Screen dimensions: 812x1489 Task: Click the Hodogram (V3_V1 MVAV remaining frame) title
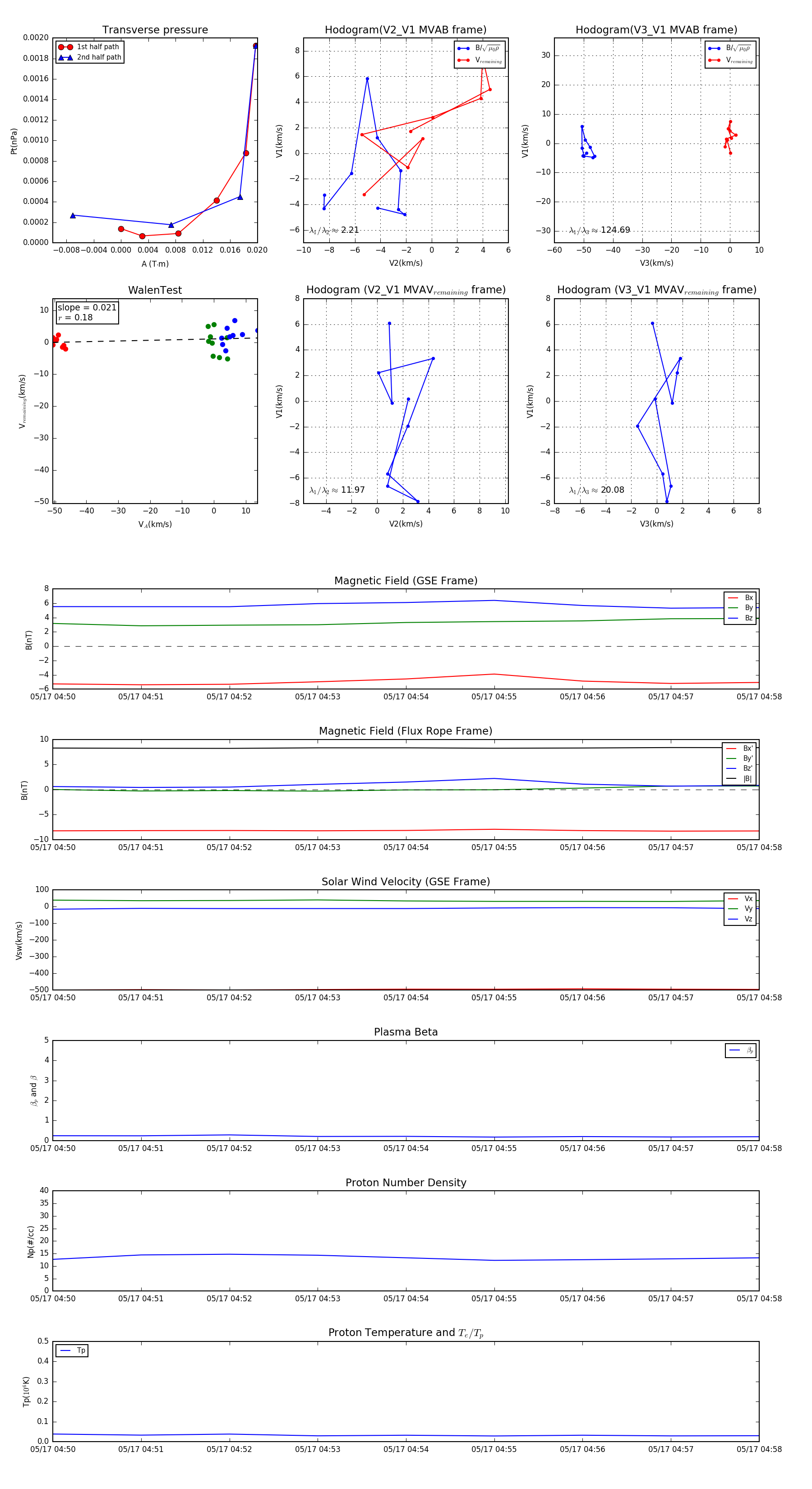click(x=656, y=290)
